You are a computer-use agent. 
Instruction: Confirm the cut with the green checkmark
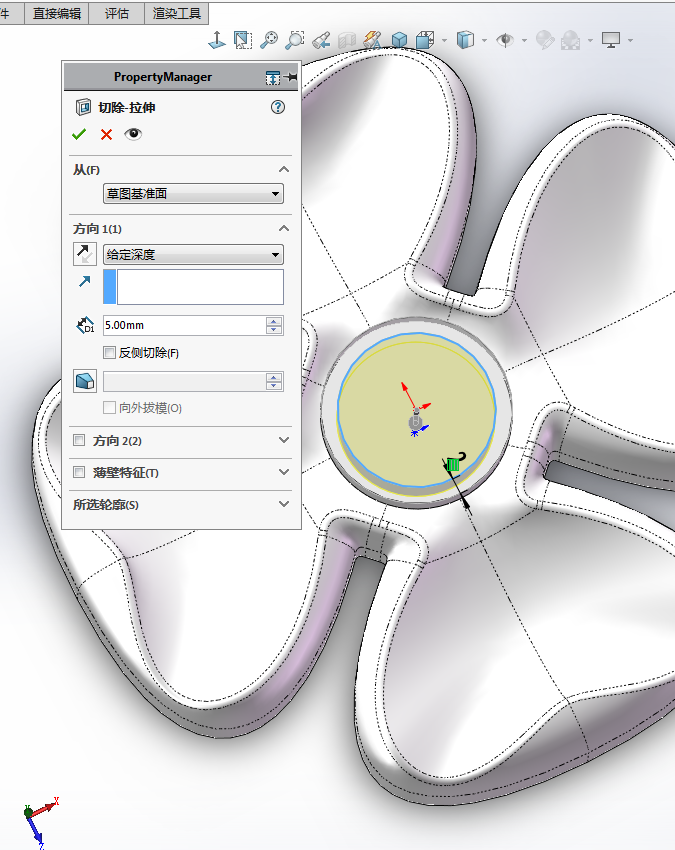[x=79, y=134]
